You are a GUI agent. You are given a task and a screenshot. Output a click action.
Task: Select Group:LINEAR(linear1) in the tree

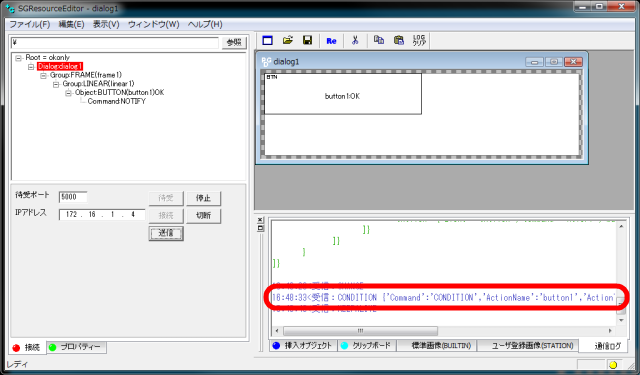click(98, 84)
